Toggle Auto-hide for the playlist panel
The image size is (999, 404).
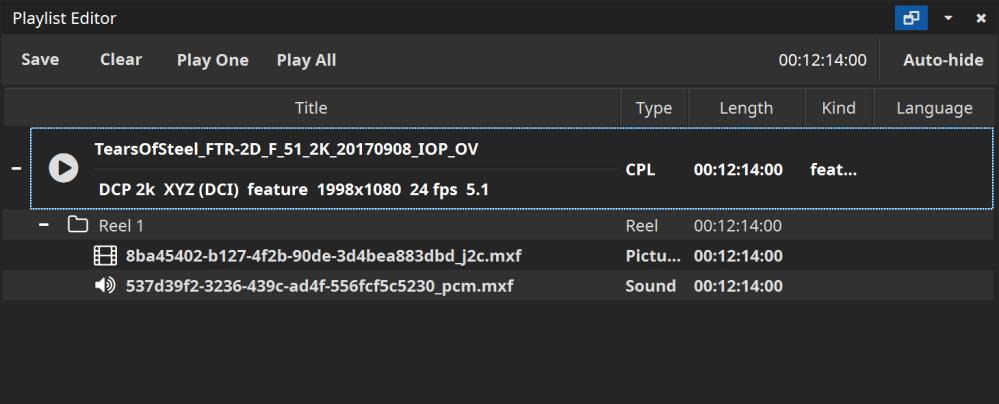[942, 60]
